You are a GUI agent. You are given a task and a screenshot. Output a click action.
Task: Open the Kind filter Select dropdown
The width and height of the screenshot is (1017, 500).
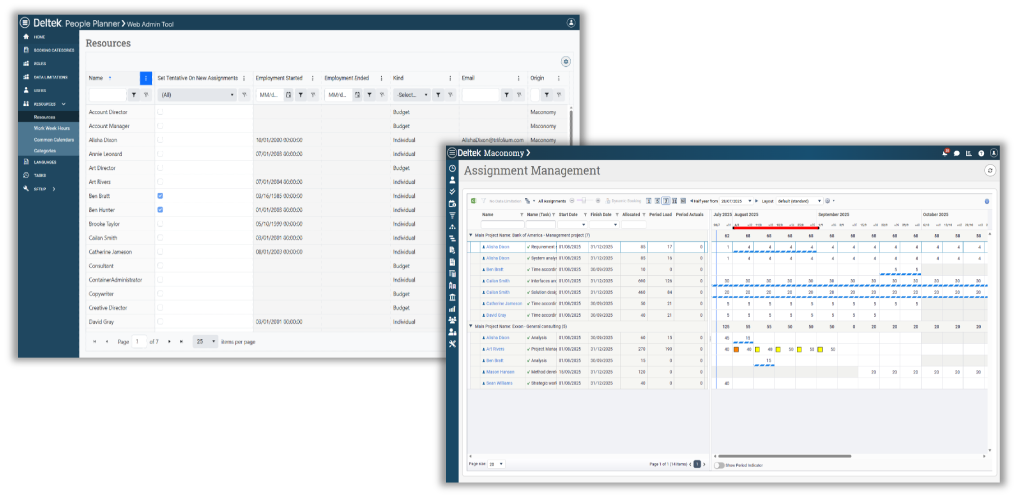412,95
